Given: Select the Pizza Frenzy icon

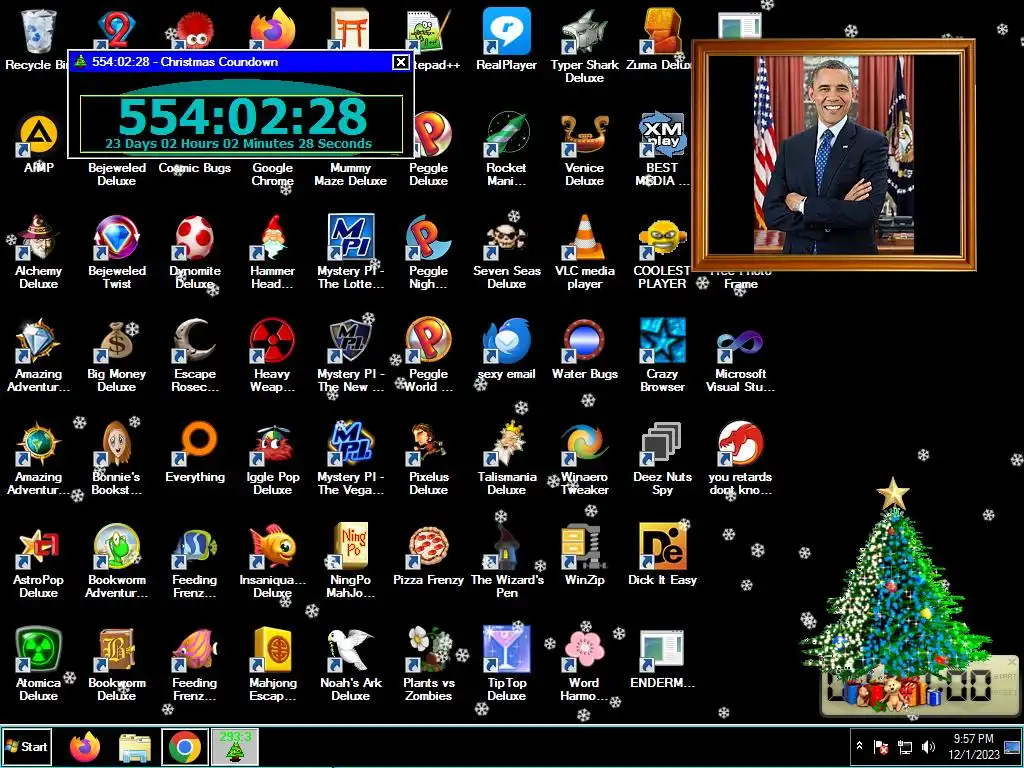Looking at the screenshot, I should [428, 547].
